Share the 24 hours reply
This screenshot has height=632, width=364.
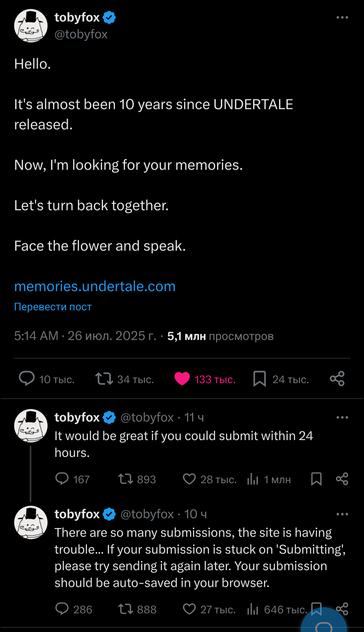342,479
